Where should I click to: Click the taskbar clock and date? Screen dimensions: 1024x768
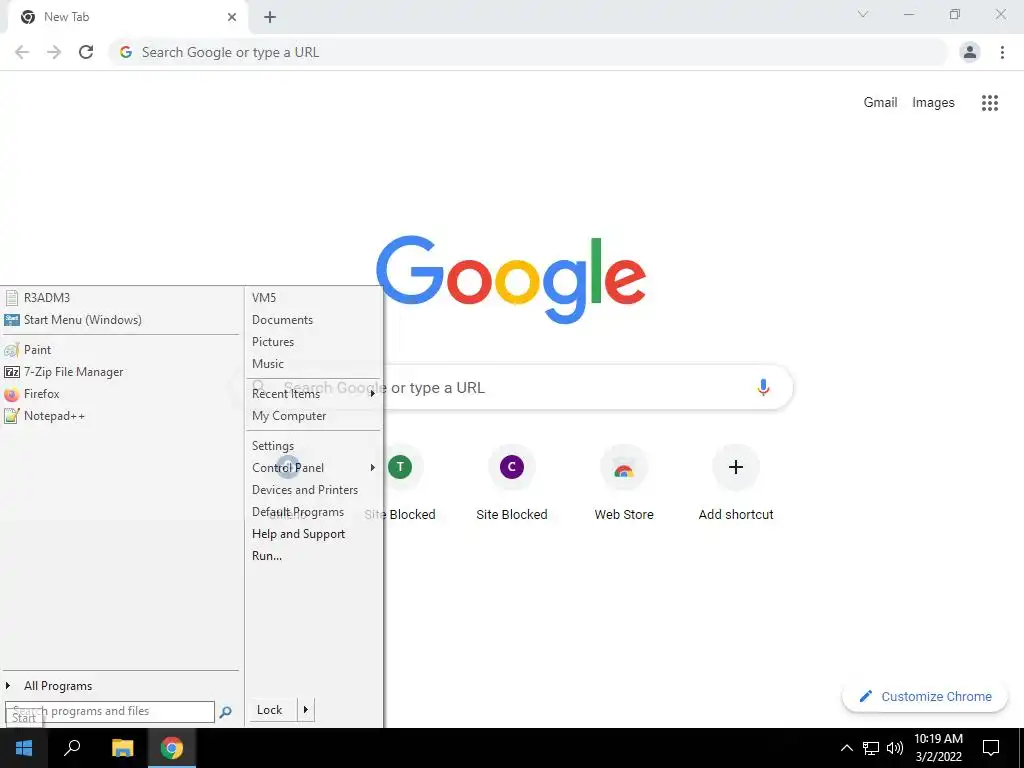[938, 748]
